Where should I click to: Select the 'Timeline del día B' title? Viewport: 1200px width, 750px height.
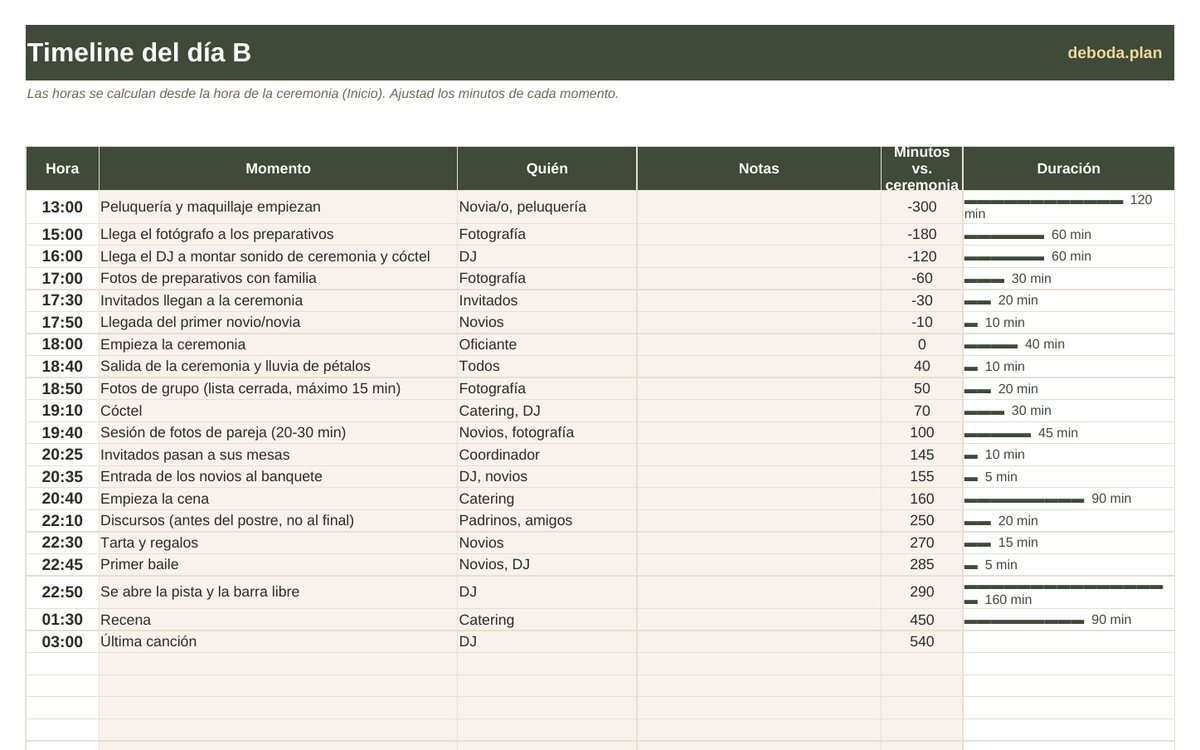tap(139, 53)
